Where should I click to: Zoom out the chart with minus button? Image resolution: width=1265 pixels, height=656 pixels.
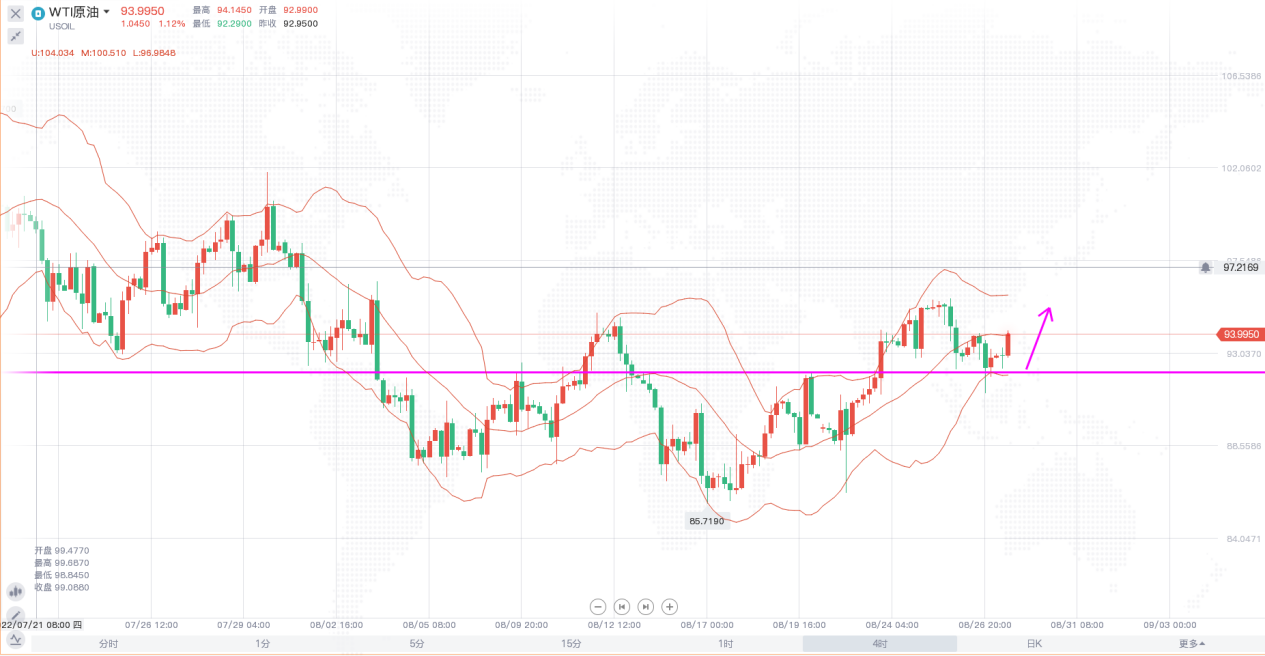coord(598,606)
